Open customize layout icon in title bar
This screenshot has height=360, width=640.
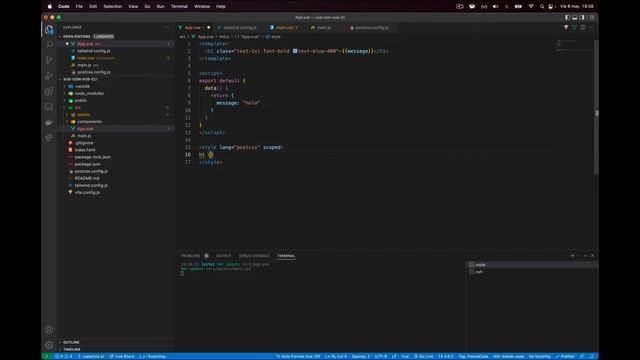click(591, 18)
